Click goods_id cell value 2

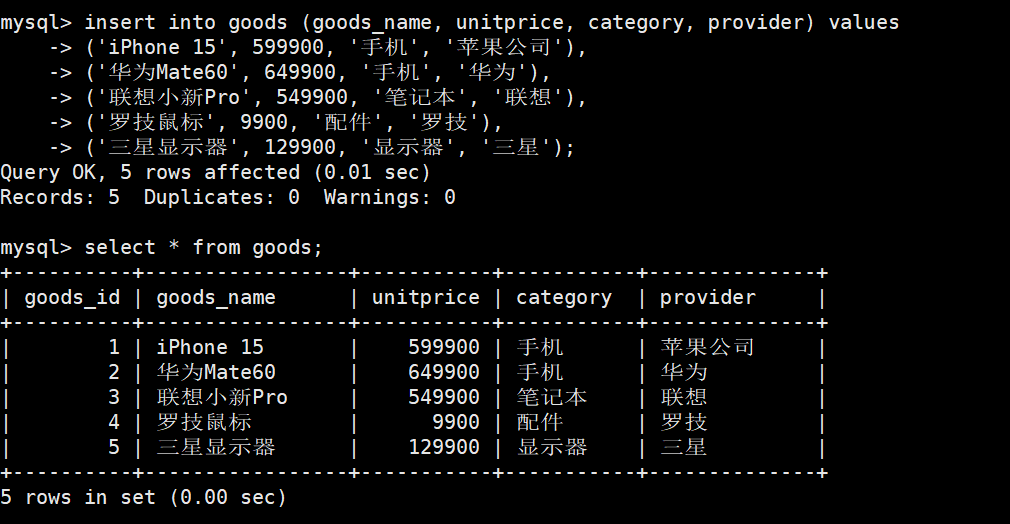(x=114, y=373)
